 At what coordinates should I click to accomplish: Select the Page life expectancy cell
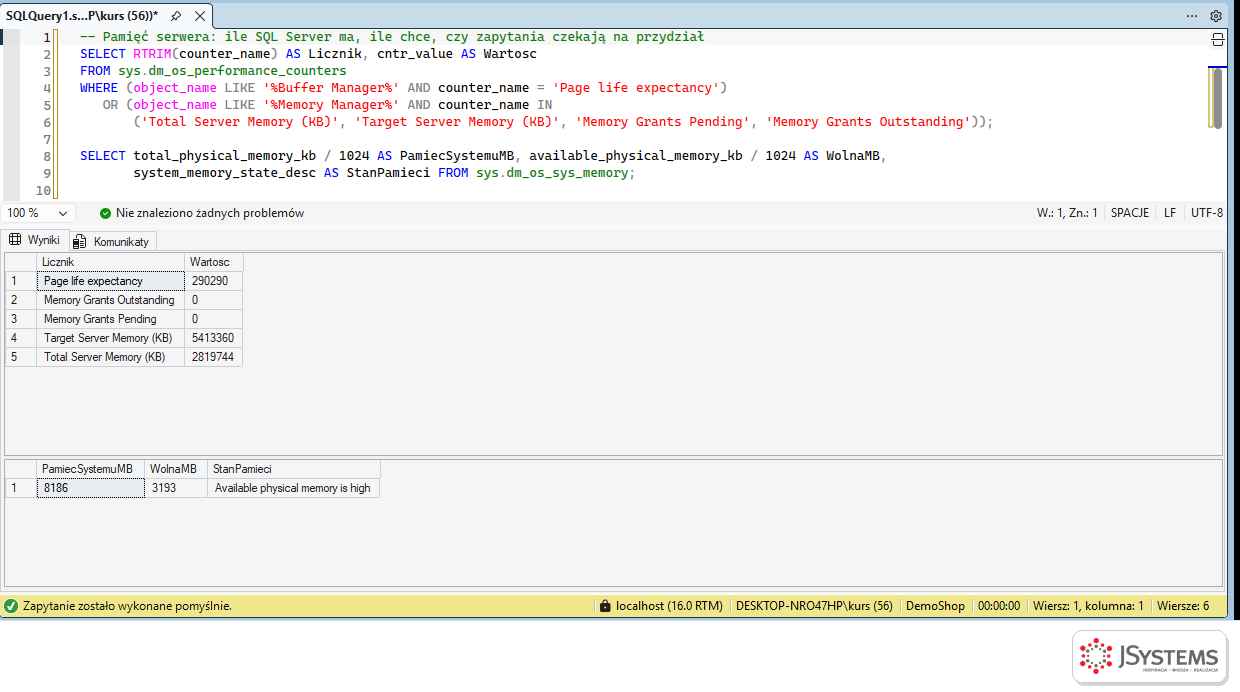point(110,281)
